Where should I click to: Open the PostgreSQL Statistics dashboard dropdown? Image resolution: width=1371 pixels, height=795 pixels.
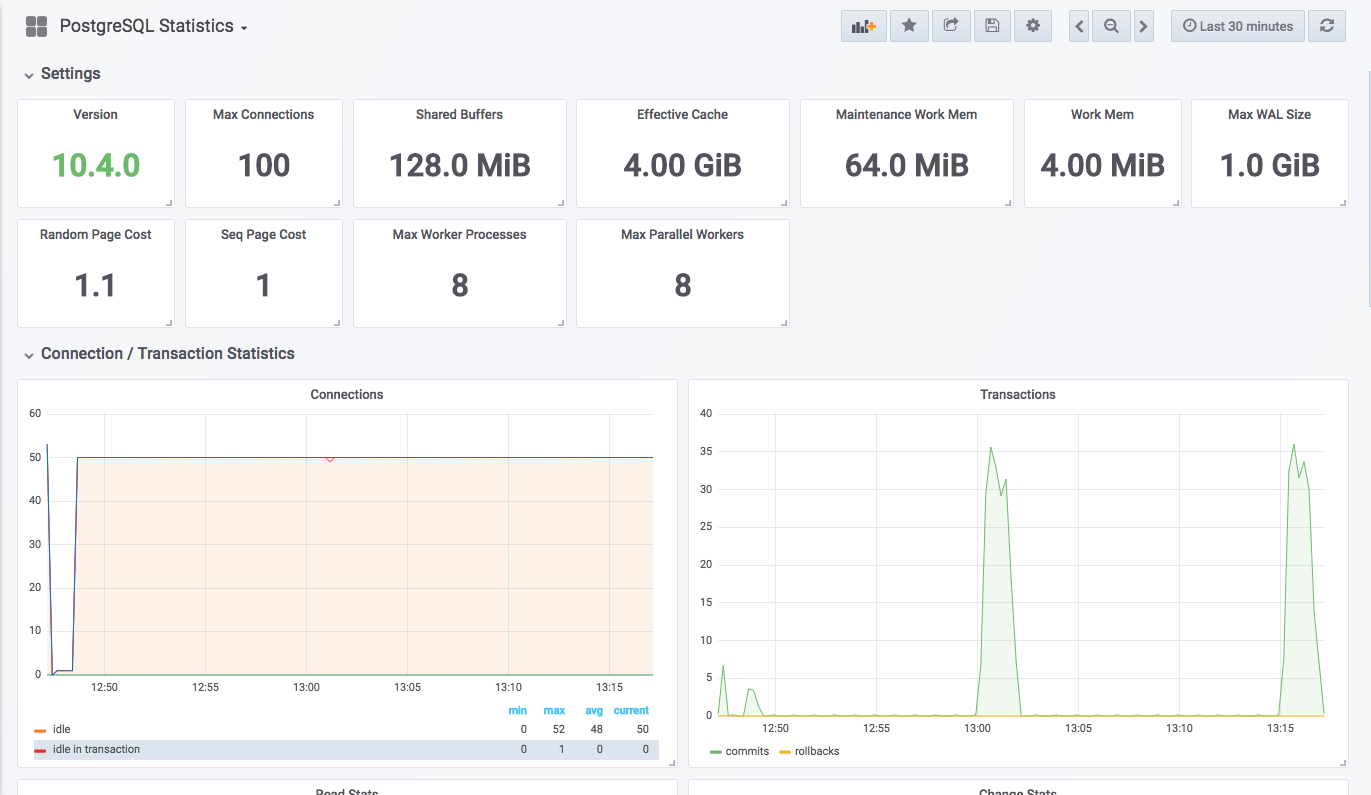[x=154, y=26]
